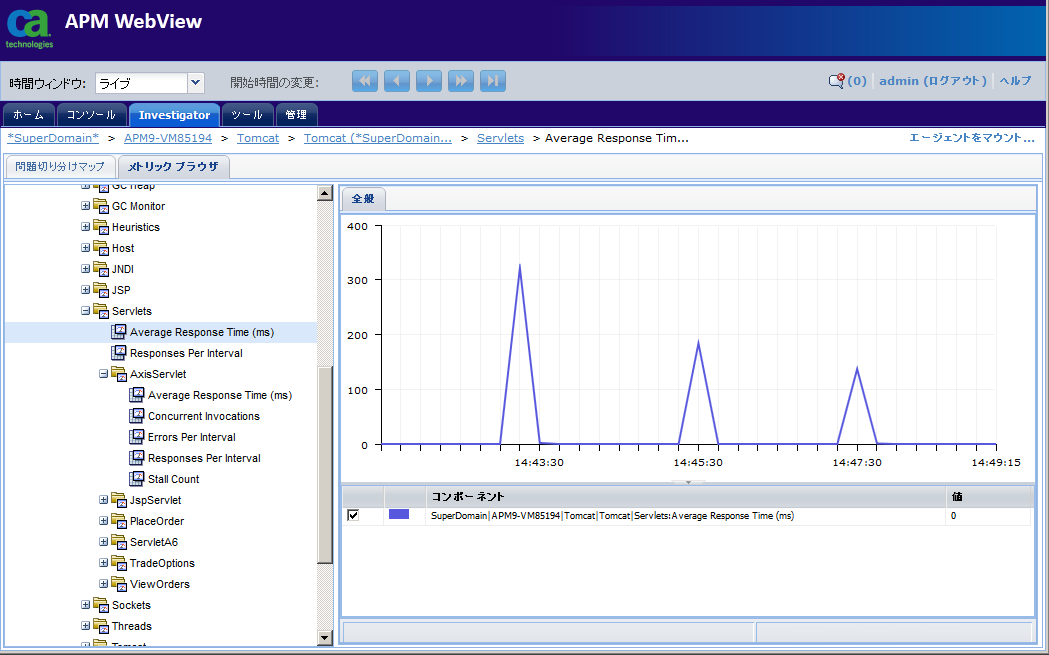Click the APM9-VM85194 breadcrumb link

[x=167, y=138]
